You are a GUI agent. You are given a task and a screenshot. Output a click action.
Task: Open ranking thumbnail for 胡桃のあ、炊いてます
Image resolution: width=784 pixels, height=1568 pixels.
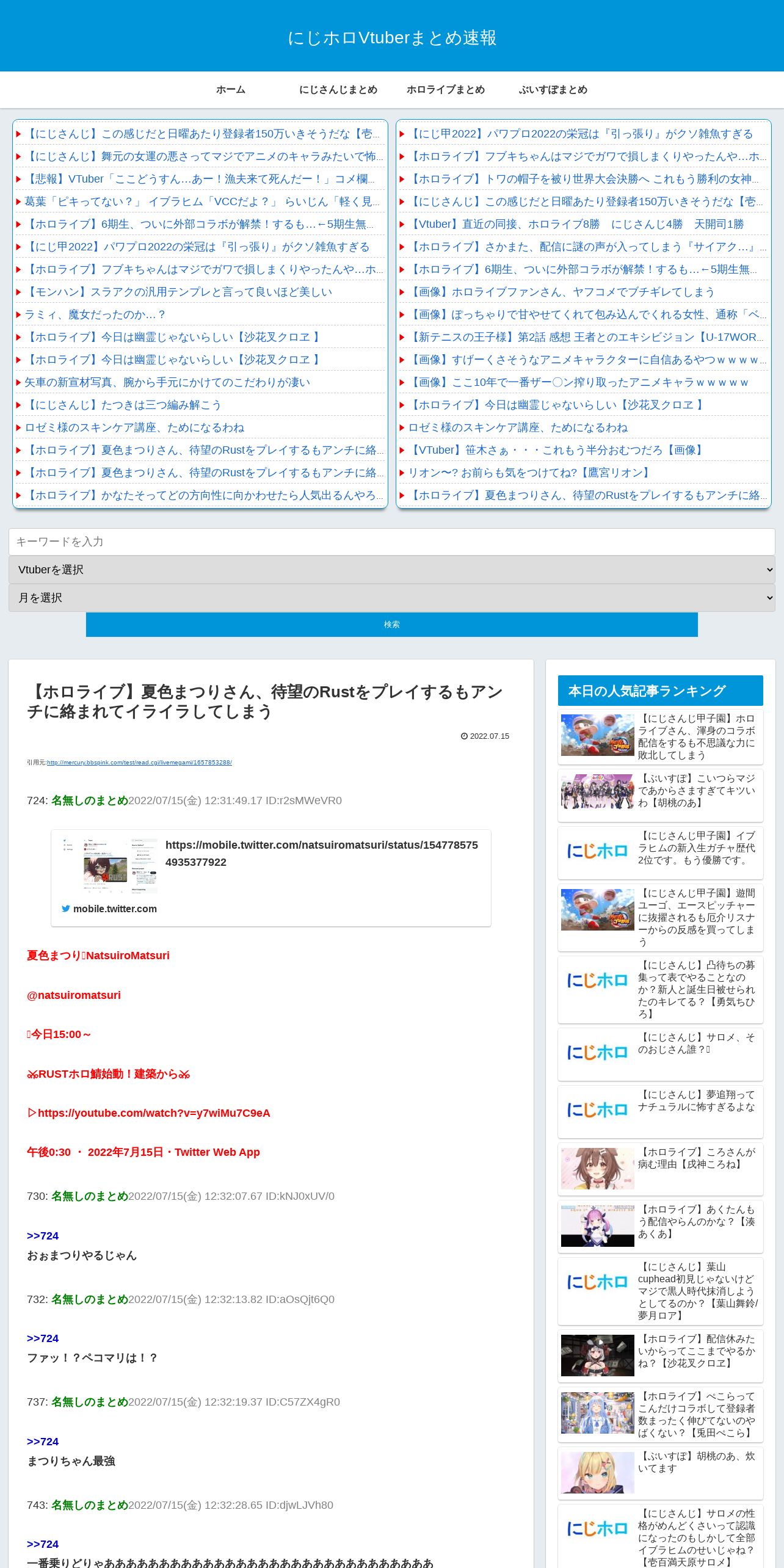tap(597, 1473)
